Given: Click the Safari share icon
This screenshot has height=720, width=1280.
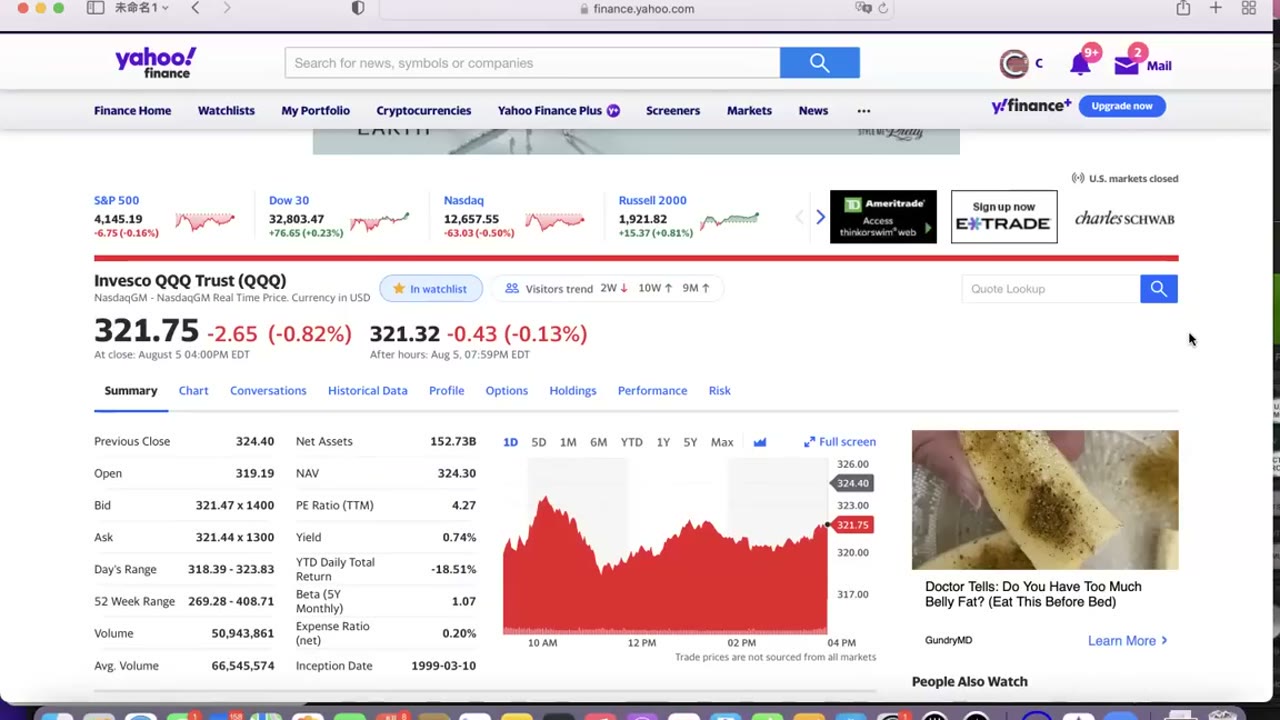Looking at the screenshot, I should (x=1183, y=8).
